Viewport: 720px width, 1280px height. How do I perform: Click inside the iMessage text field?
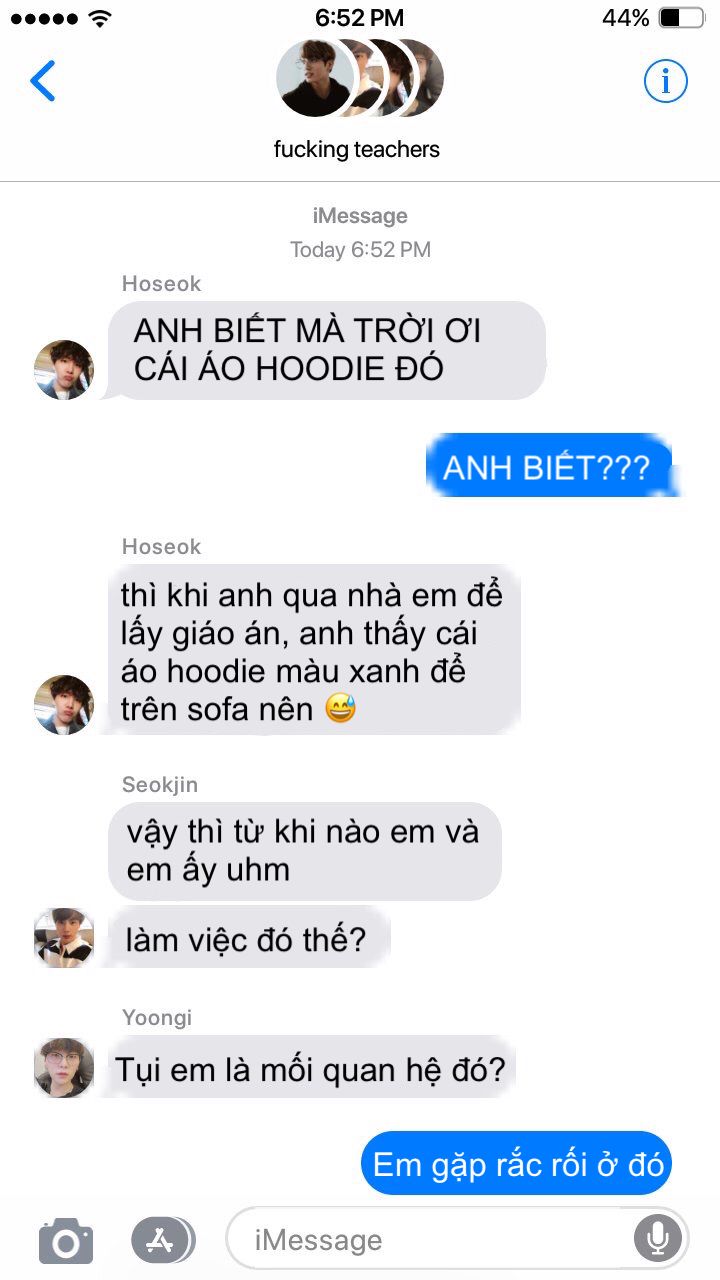(x=457, y=1240)
